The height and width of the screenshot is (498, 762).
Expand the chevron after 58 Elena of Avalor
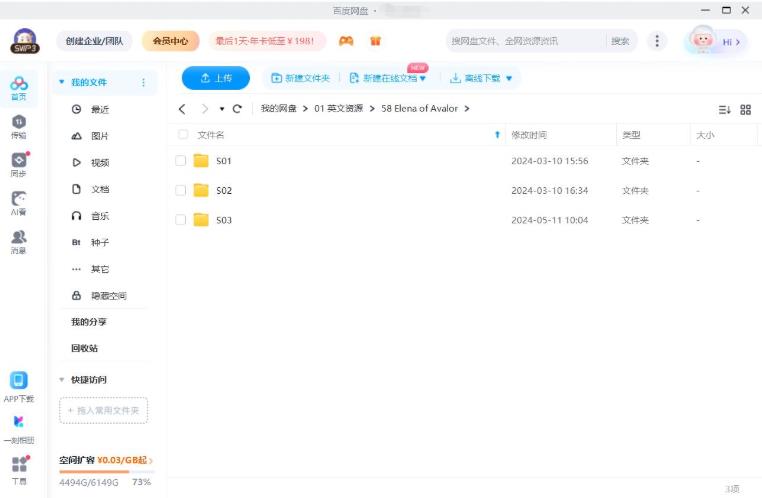pos(467,108)
